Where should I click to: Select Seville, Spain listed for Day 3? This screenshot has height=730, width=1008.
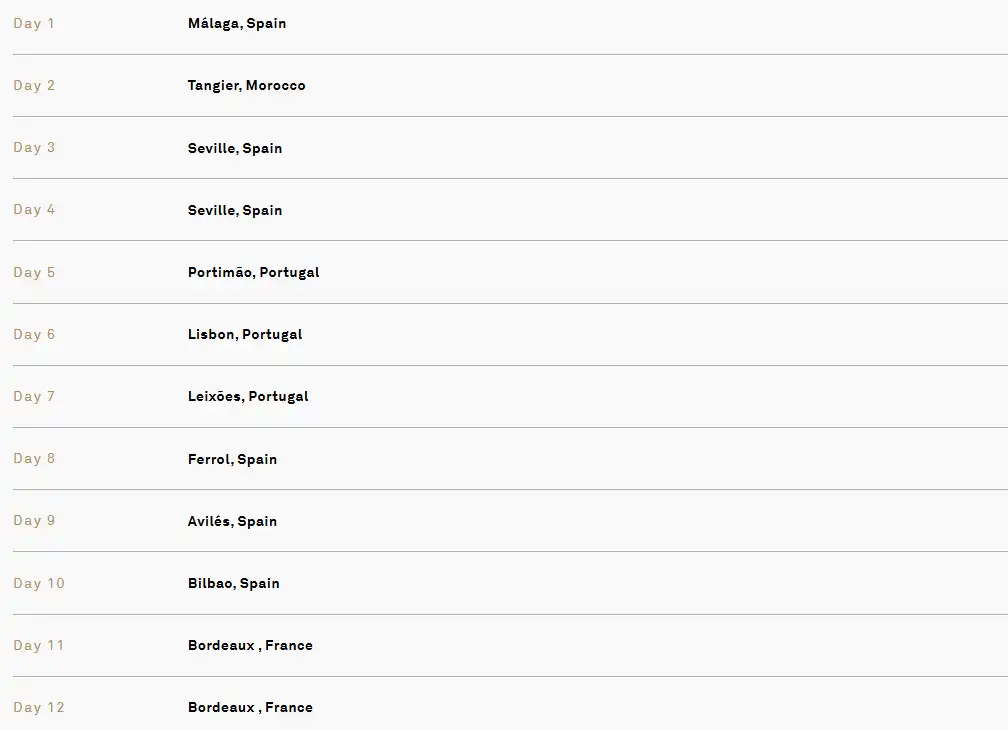[x=235, y=148]
